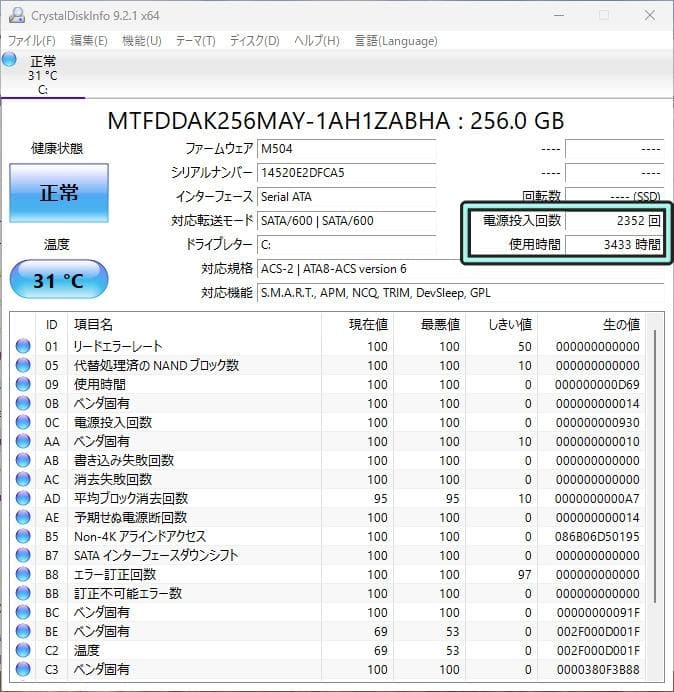Click status orb for ID AA row
The height and width of the screenshot is (692, 674).
pyautogui.click(x=23, y=441)
